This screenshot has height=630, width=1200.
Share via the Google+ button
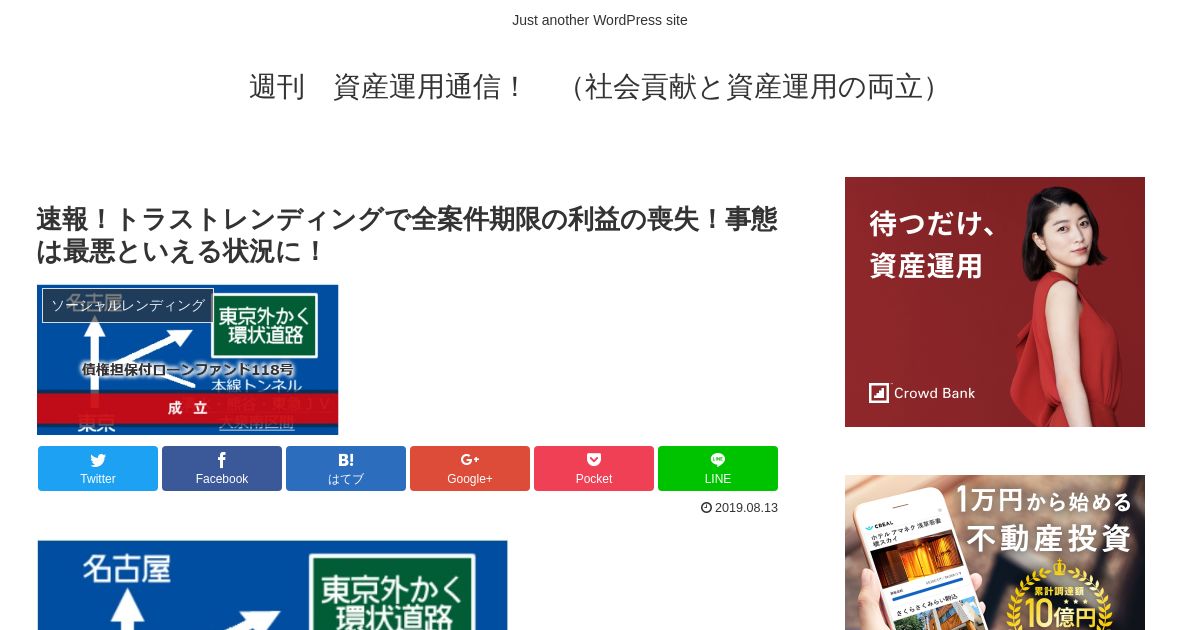coord(470,468)
